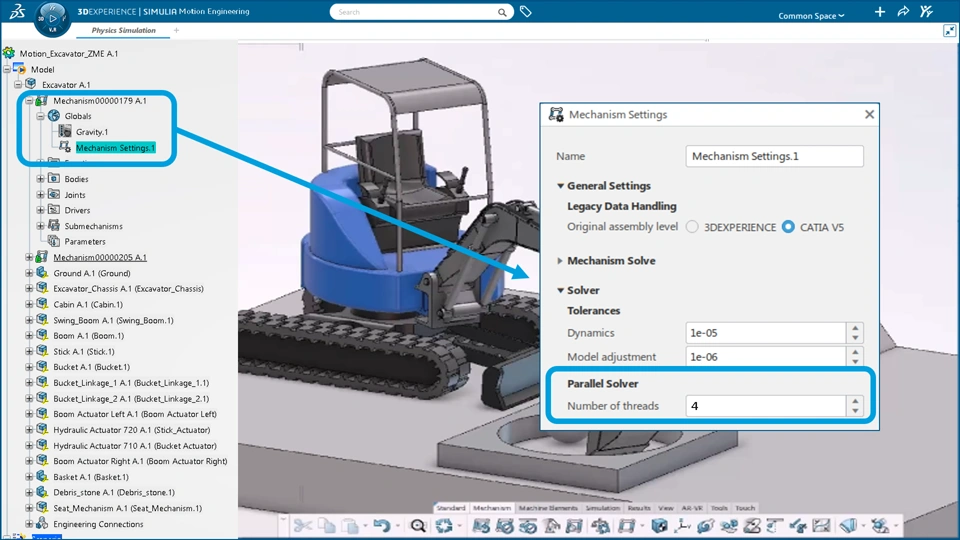Increase the Dynamics tolerance value
The width and height of the screenshot is (960, 540).
click(x=855, y=328)
